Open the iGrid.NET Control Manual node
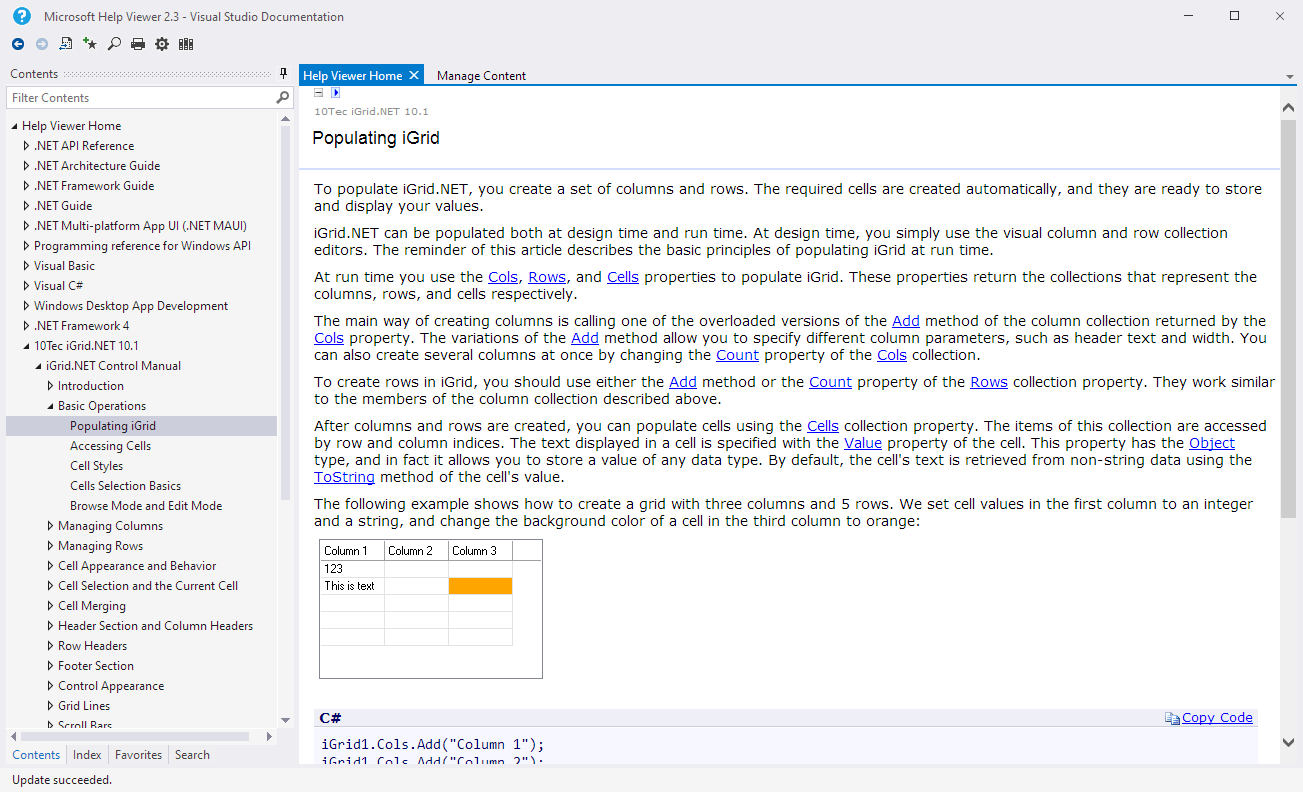 coord(113,366)
